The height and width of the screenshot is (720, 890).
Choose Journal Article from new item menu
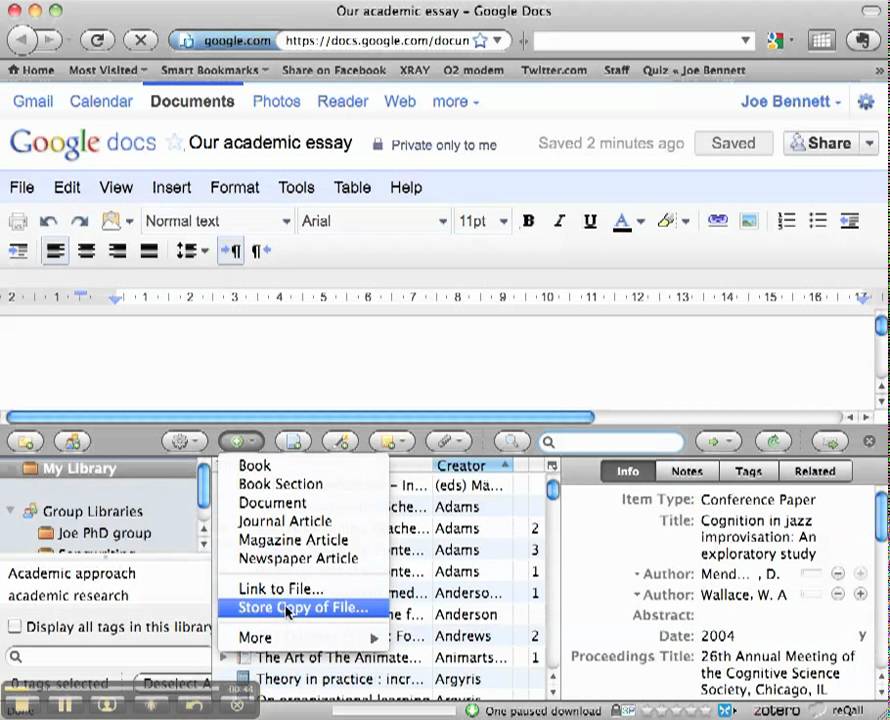coord(285,521)
